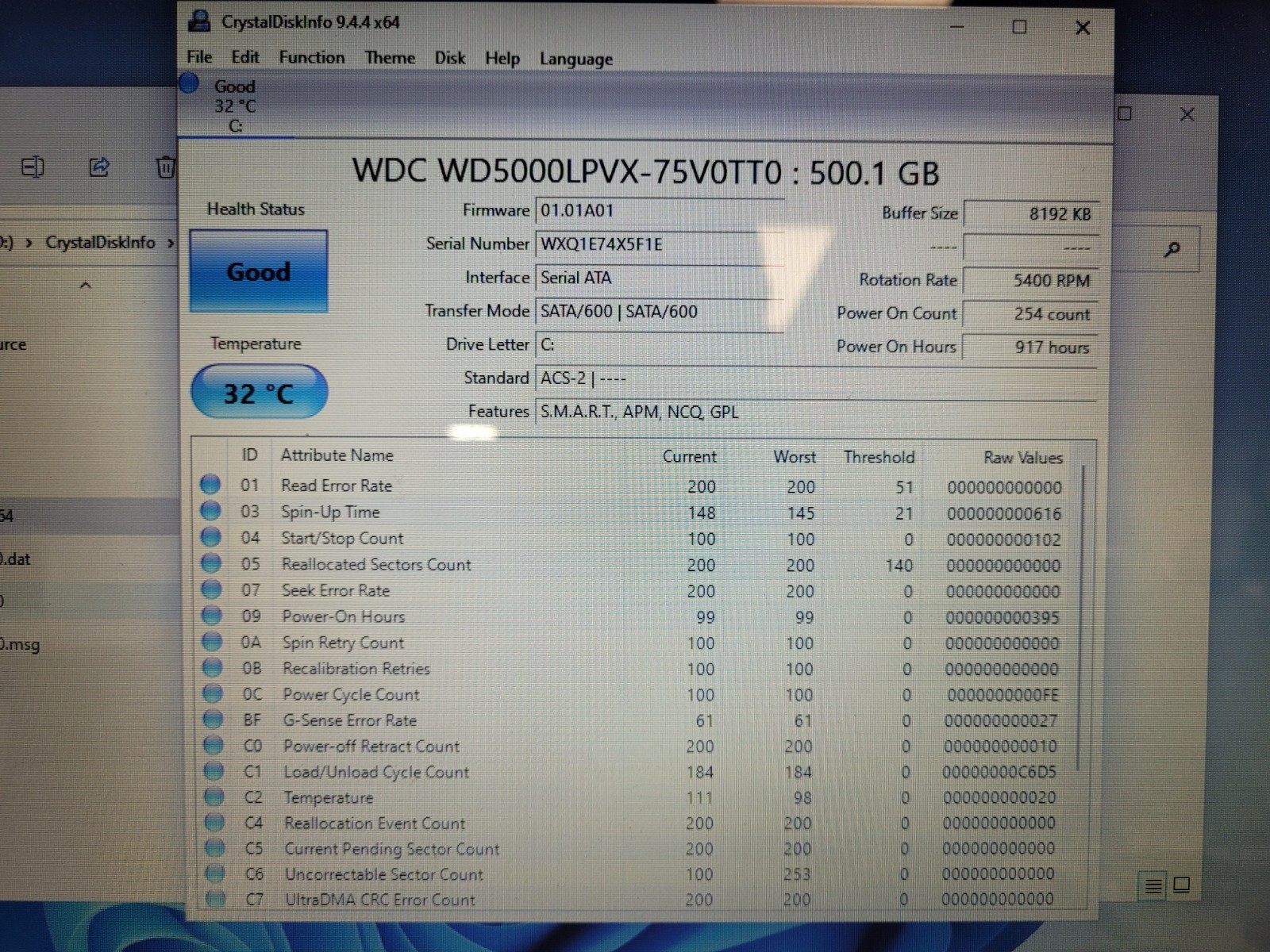The height and width of the screenshot is (952, 1270).
Task: Click status dot for Spin-Up Time
Action: coord(210,510)
